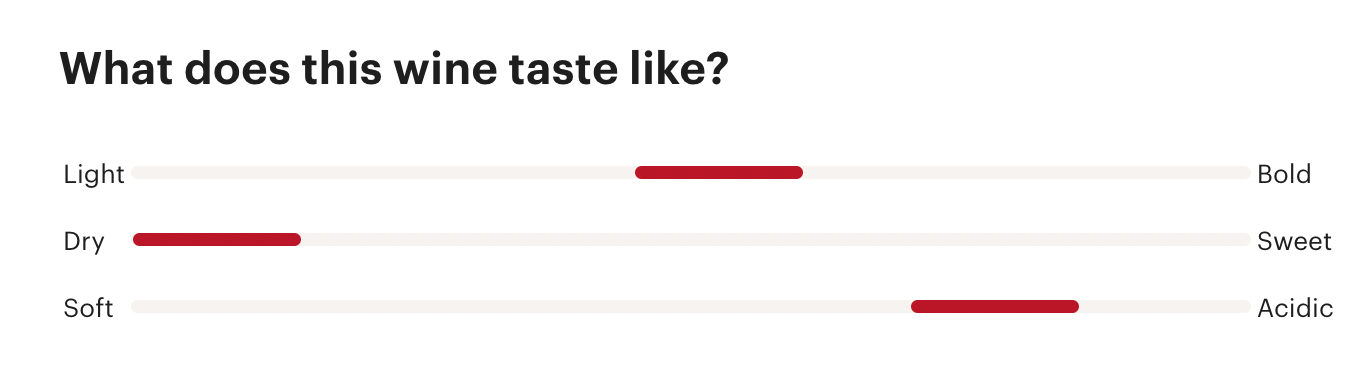Screen dimensions: 1360x374
Task: Click the Dry–Sweet red indicator bar
Action: (x=217, y=239)
